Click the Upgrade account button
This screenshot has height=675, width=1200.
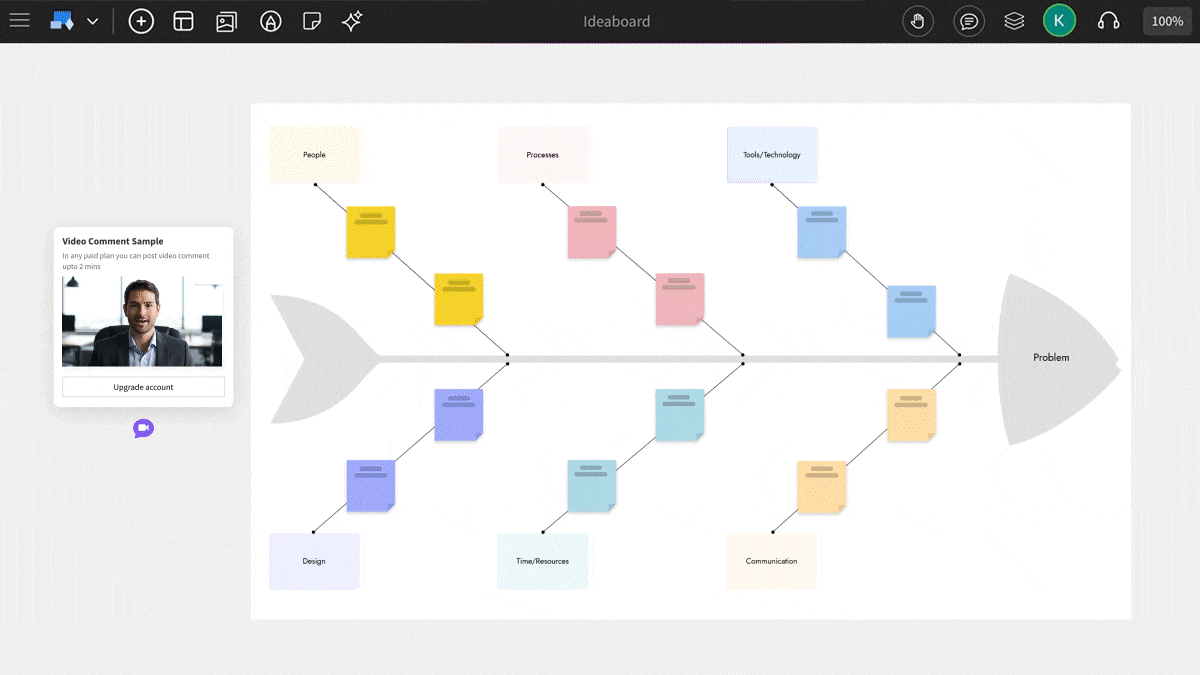pyautogui.click(x=142, y=387)
